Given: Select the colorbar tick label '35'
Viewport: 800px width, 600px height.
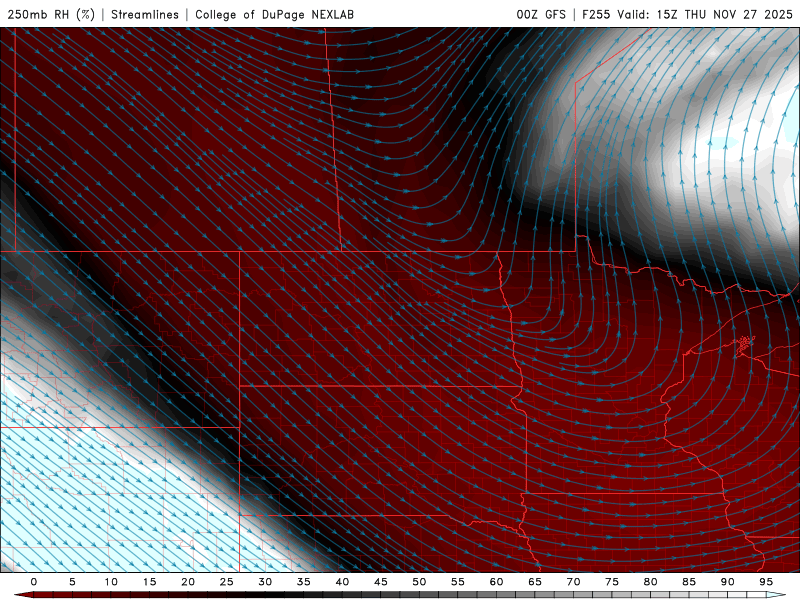Looking at the screenshot, I should [x=304, y=582].
